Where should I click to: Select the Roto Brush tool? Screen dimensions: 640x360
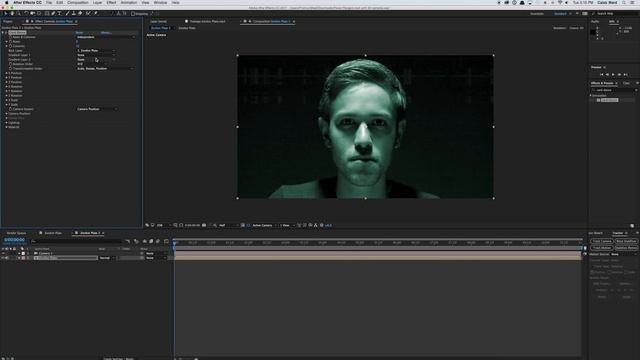point(88,13)
